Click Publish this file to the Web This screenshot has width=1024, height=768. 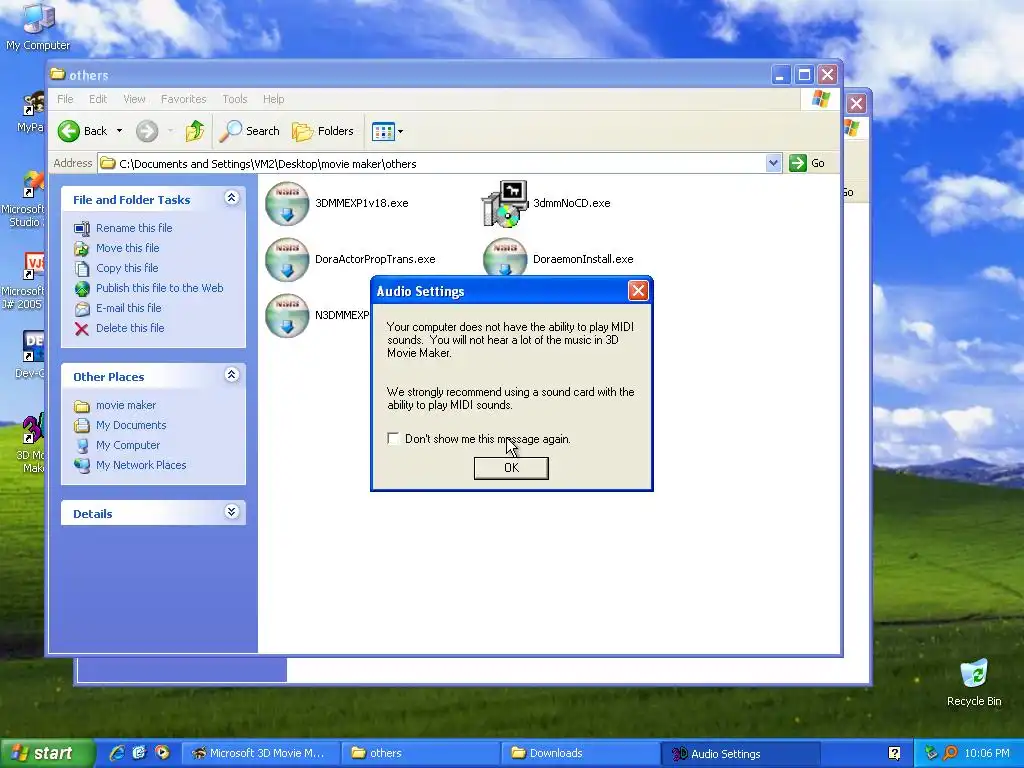pos(159,288)
